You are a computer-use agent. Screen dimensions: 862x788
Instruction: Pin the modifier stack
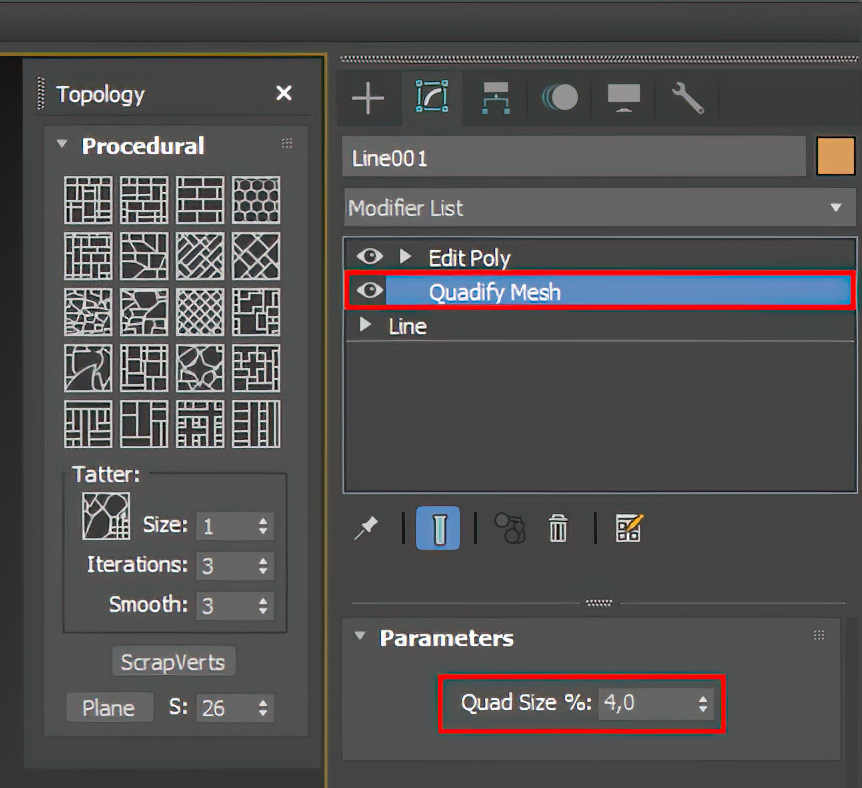click(366, 528)
